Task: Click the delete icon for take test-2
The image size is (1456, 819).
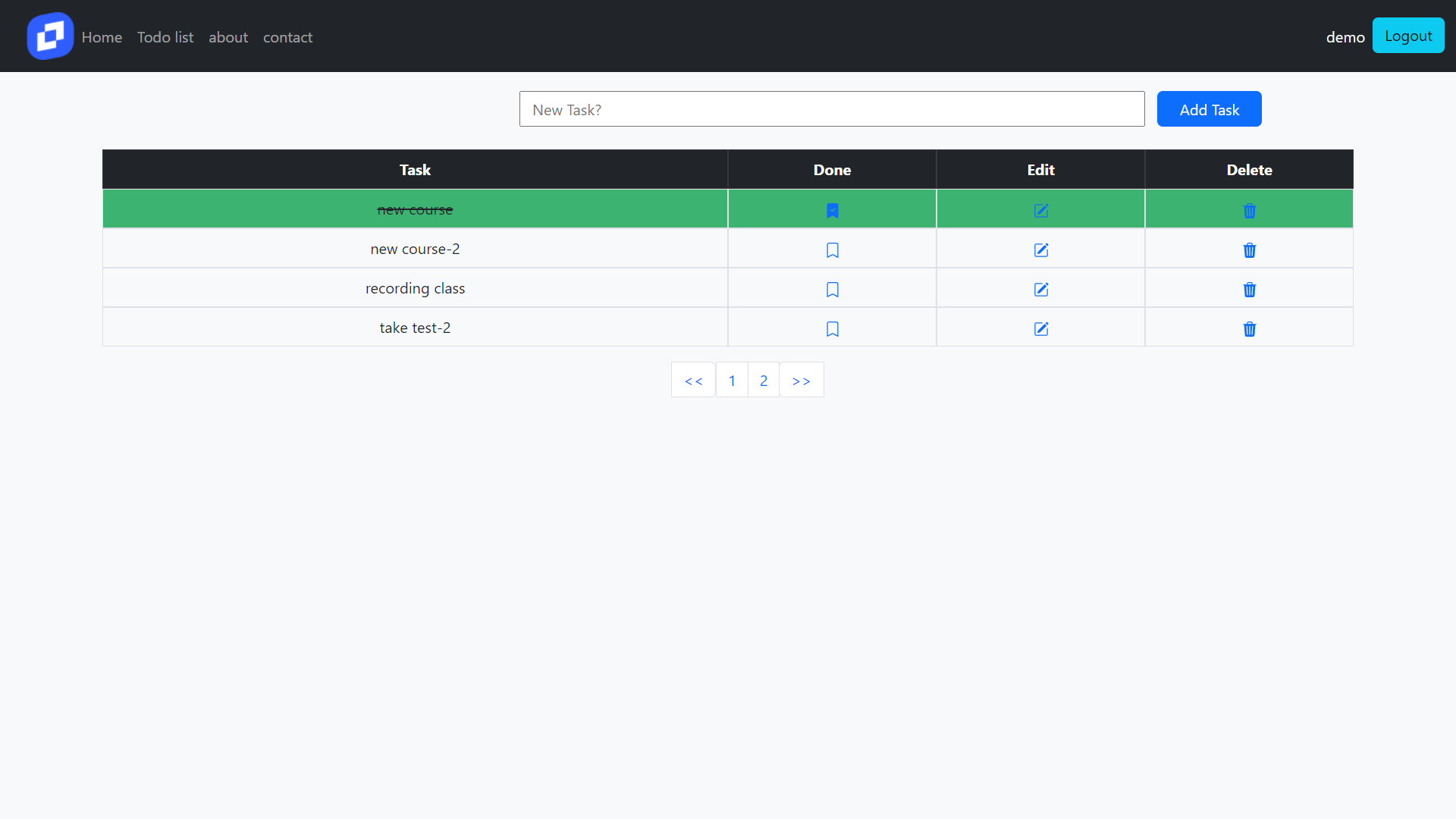Action: pyautogui.click(x=1249, y=329)
